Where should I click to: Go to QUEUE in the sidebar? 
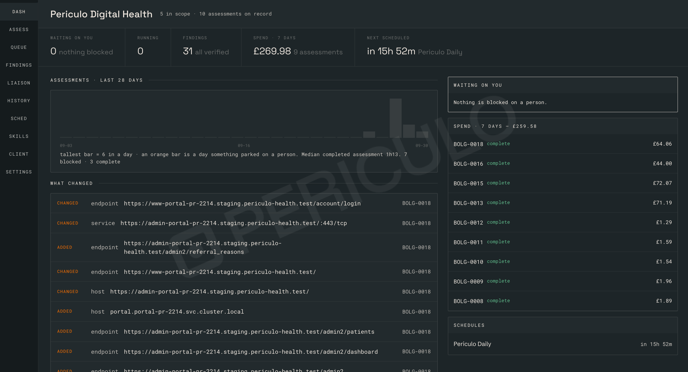pyautogui.click(x=19, y=47)
